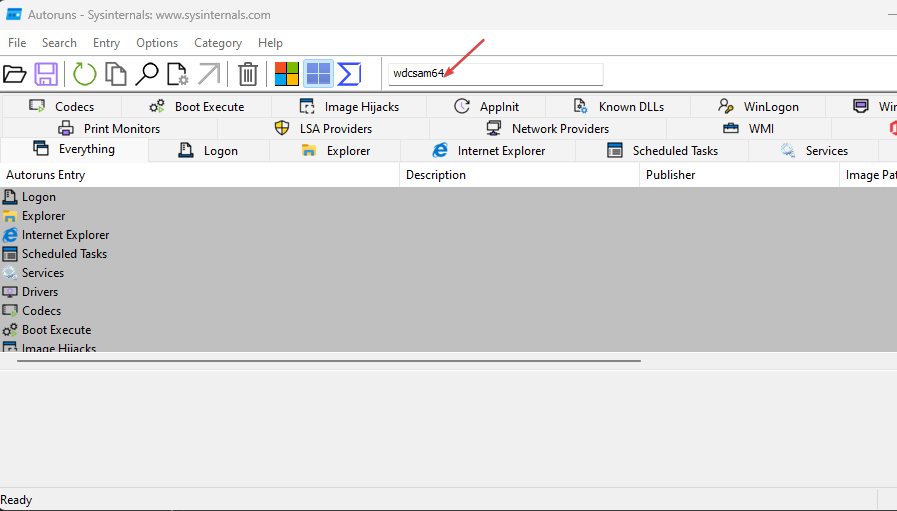Toggle the Hide Microsoft Entries colored icon
The width and height of the screenshot is (897, 511).
click(x=287, y=74)
